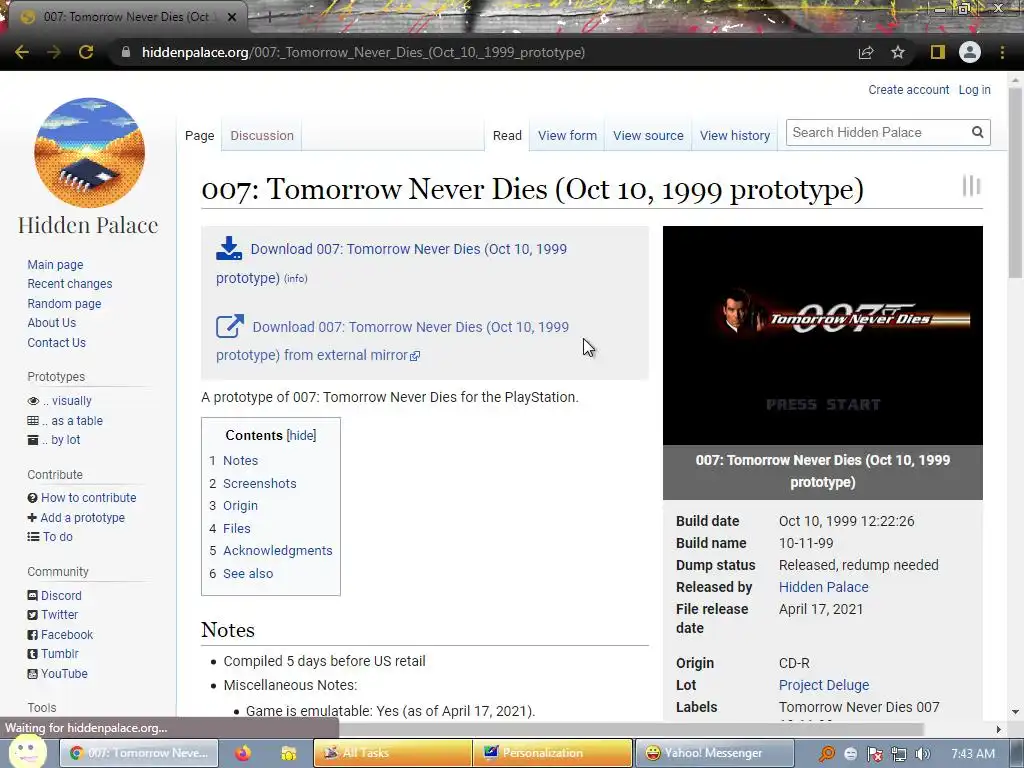
Task: Click the blue download icon
Action: pyautogui.click(x=229, y=249)
